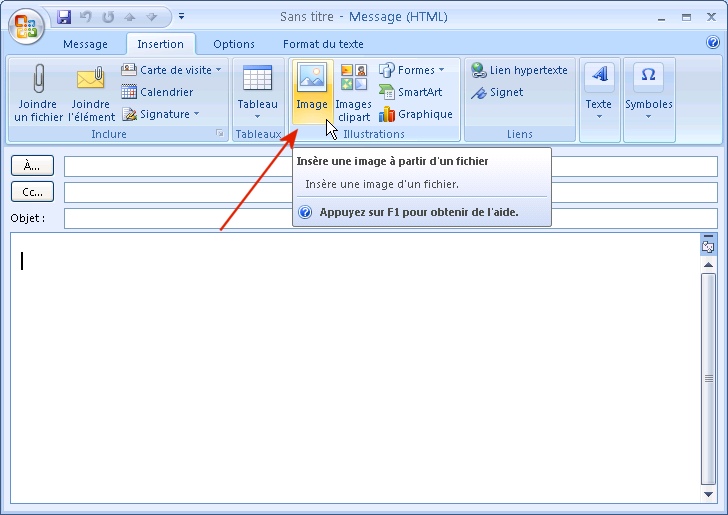
Task: Insert a Lien hypertexte
Action: 519,70
